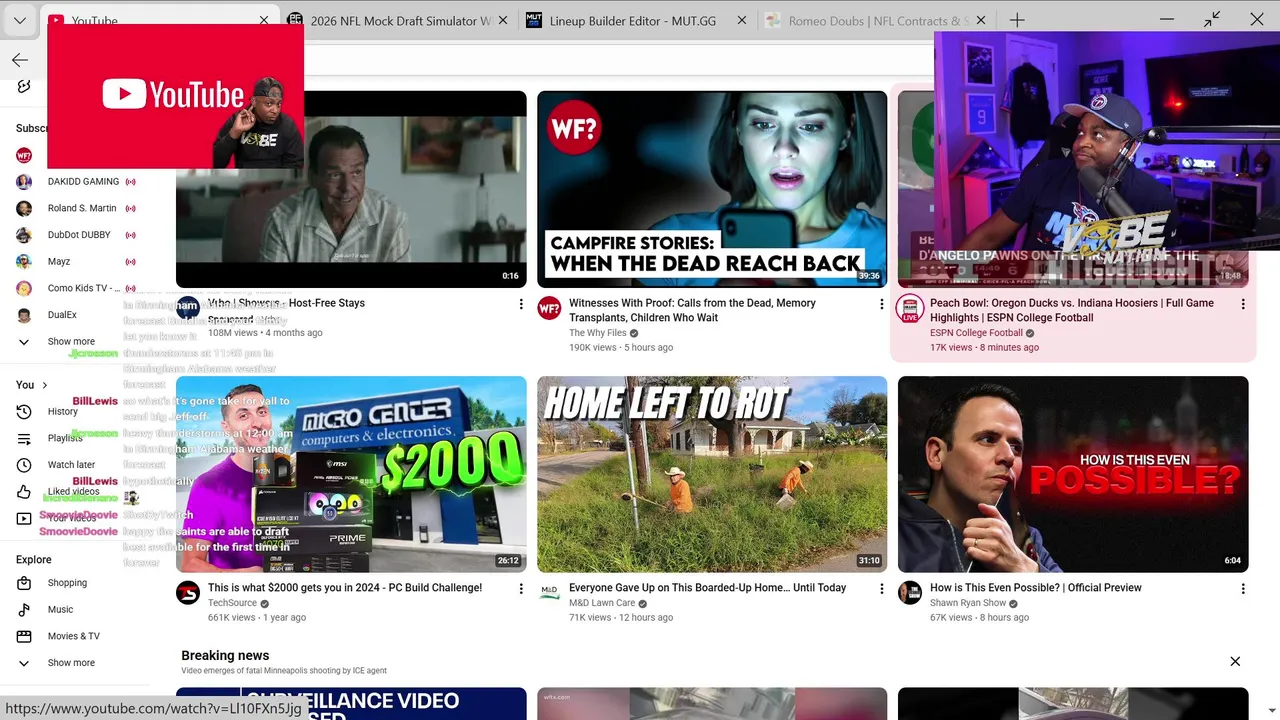Screen dimensions: 1280x720
Task: Play Micro Center $2000 PC build thumbnail
Action: tap(351, 474)
